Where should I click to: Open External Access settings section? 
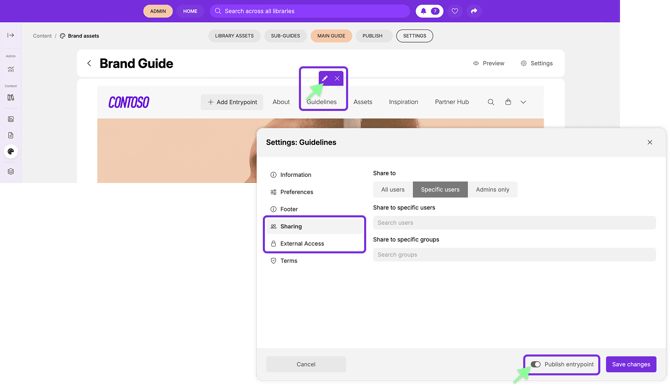[x=314, y=243]
